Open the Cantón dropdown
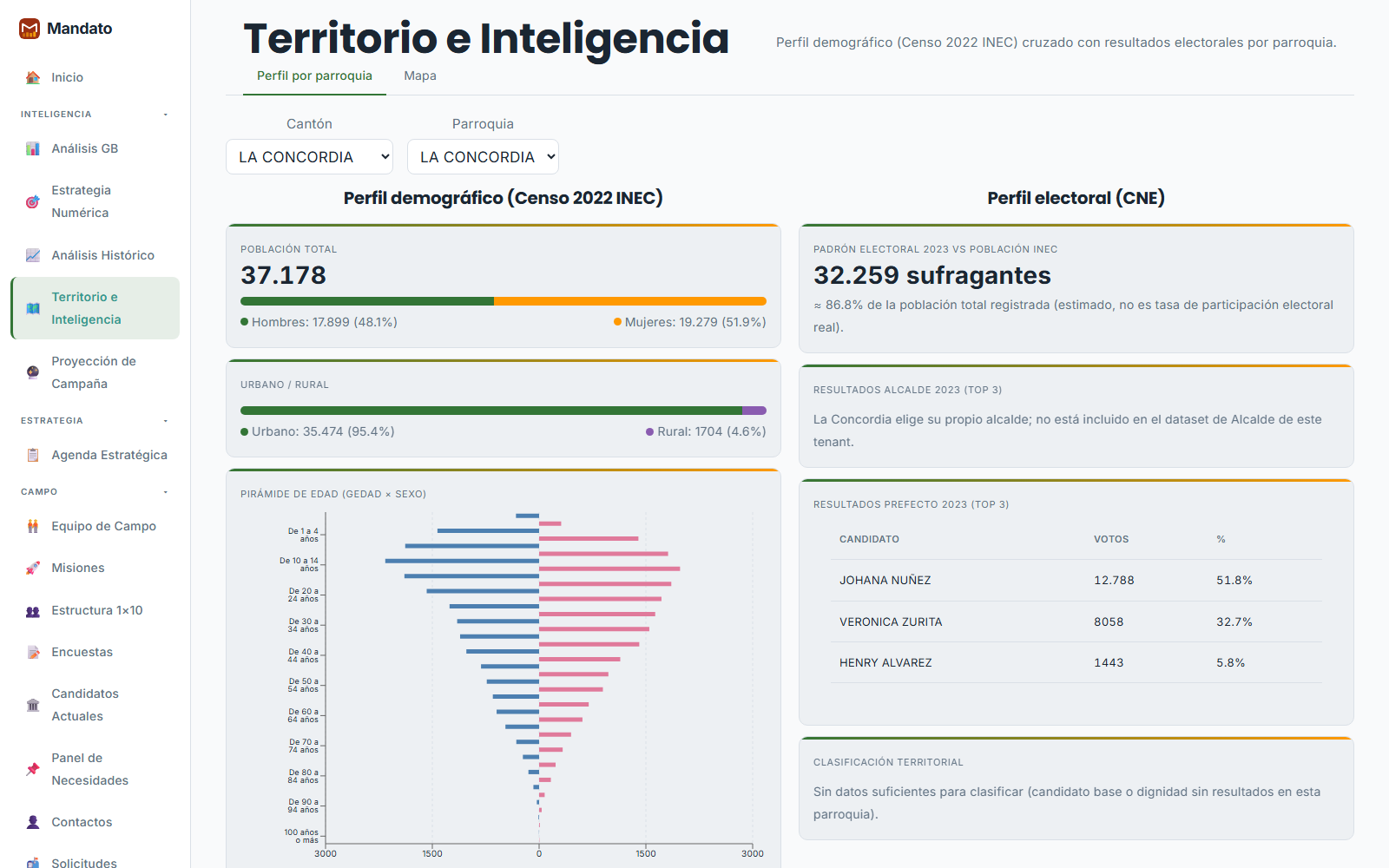1389x868 pixels. coord(309,157)
